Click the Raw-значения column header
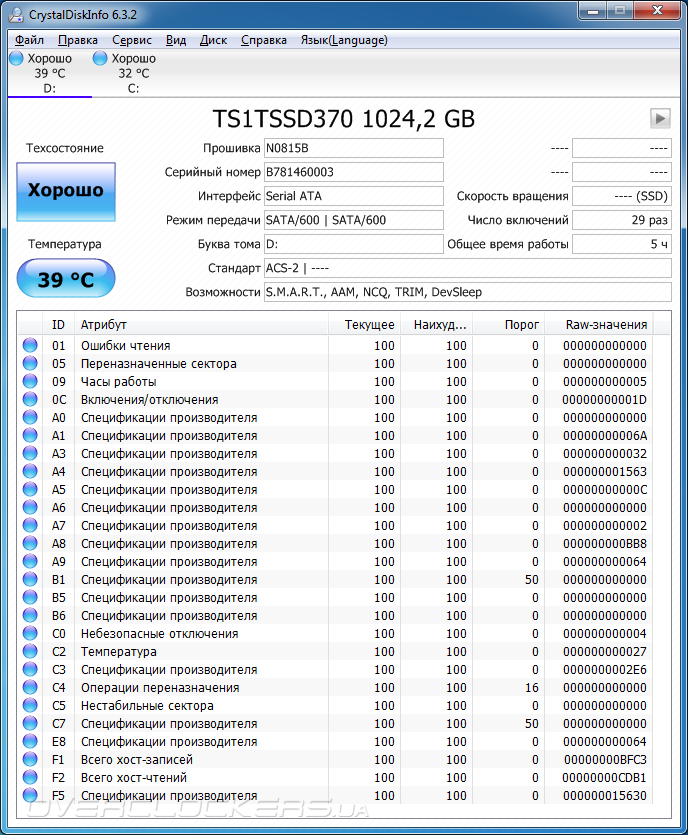688x835 pixels. pos(599,324)
